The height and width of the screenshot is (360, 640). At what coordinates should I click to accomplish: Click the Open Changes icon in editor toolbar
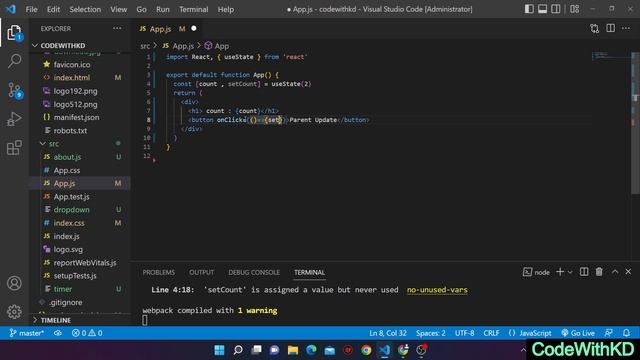pyautogui.click(x=595, y=29)
